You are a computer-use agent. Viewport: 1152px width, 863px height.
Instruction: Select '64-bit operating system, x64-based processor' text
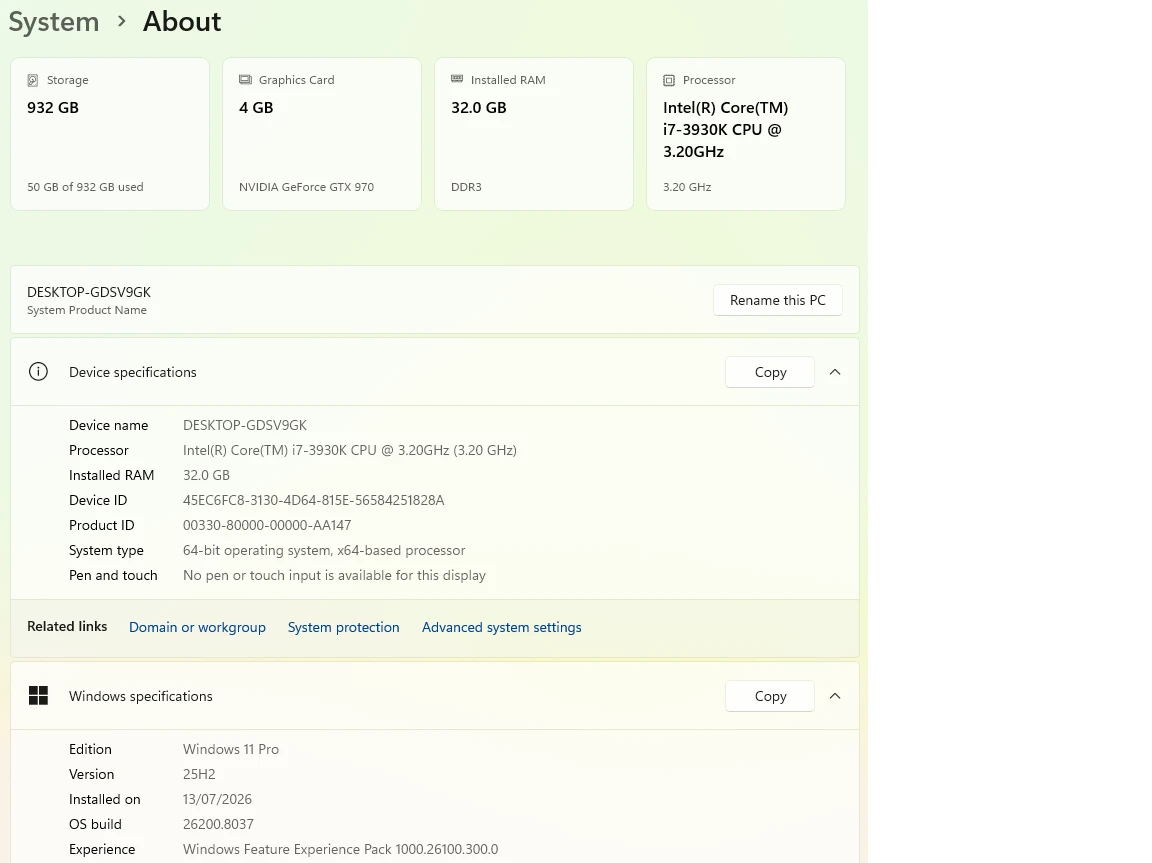[324, 550]
